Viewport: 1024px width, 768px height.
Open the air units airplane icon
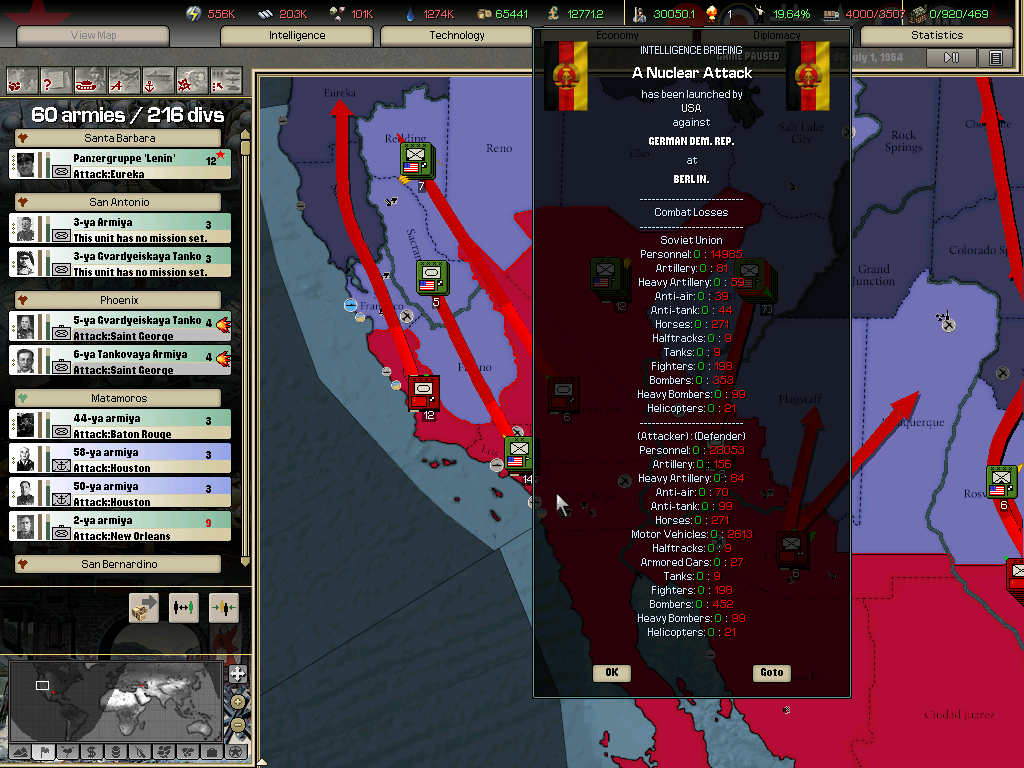[125, 79]
